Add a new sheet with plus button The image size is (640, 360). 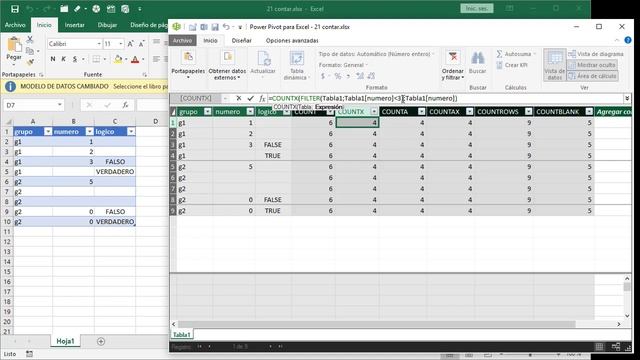click(101, 341)
